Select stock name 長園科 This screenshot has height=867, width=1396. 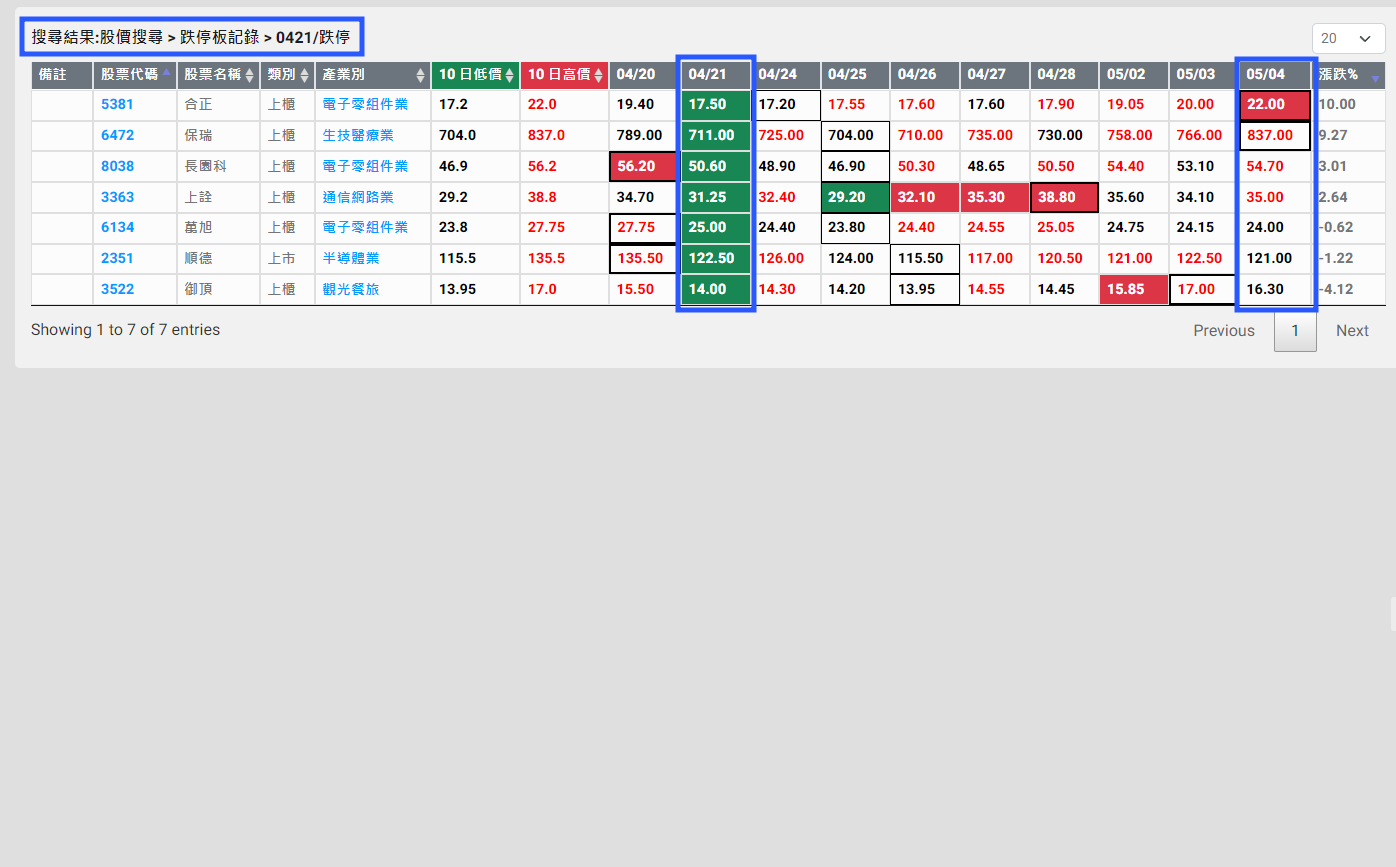coord(206,166)
